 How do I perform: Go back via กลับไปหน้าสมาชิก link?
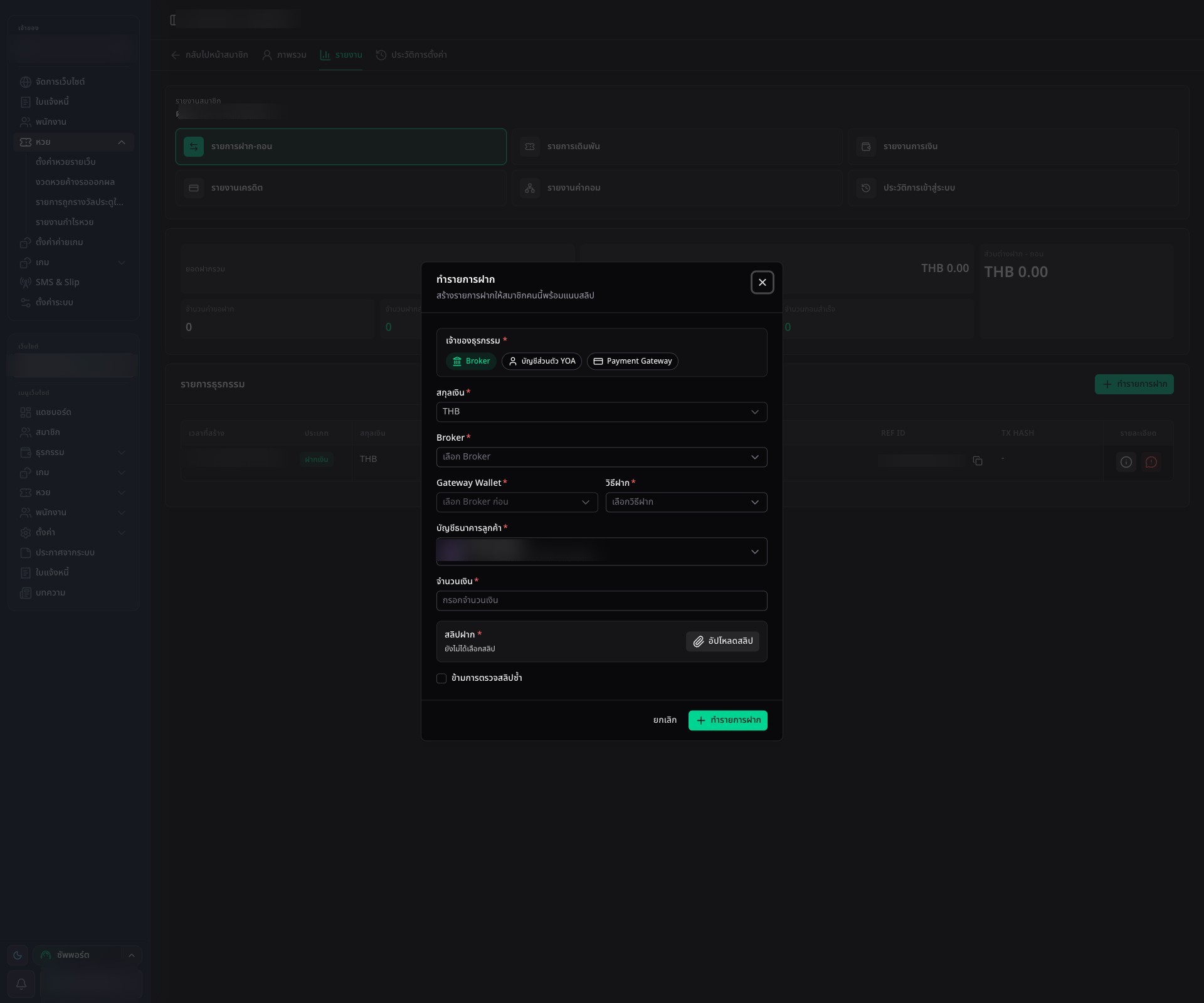tap(209, 55)
